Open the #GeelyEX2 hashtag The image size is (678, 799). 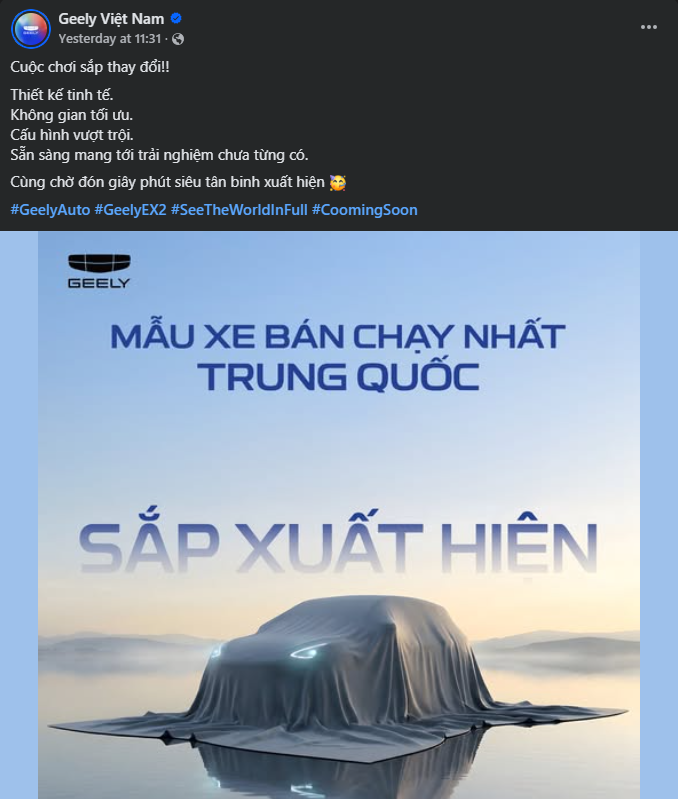pyautogui.click(x=130, y=210)
